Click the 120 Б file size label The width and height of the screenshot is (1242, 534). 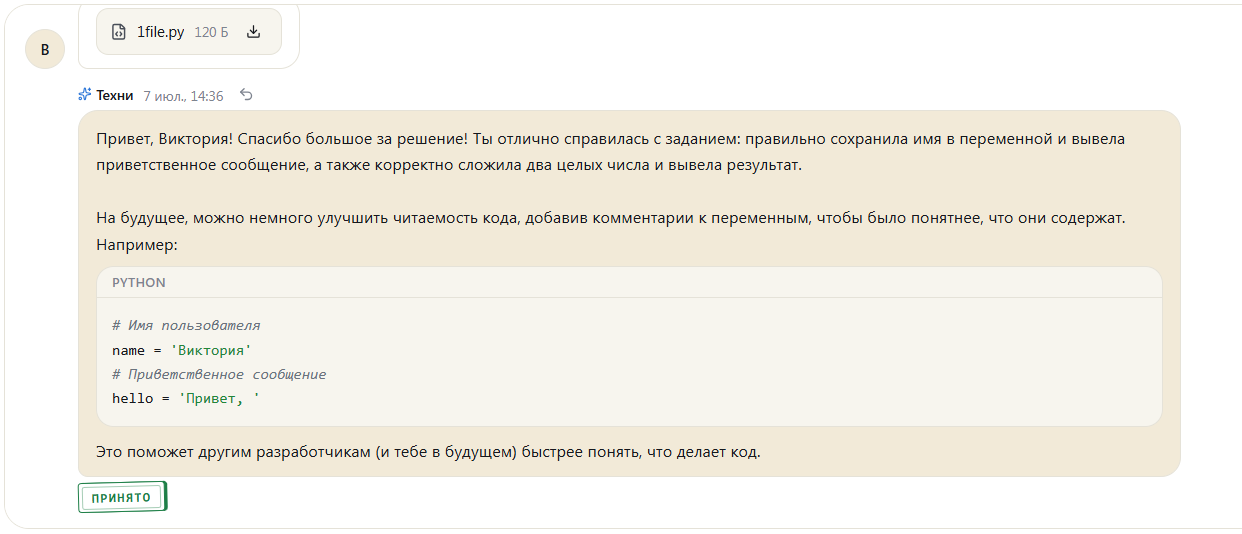(211, 32)
